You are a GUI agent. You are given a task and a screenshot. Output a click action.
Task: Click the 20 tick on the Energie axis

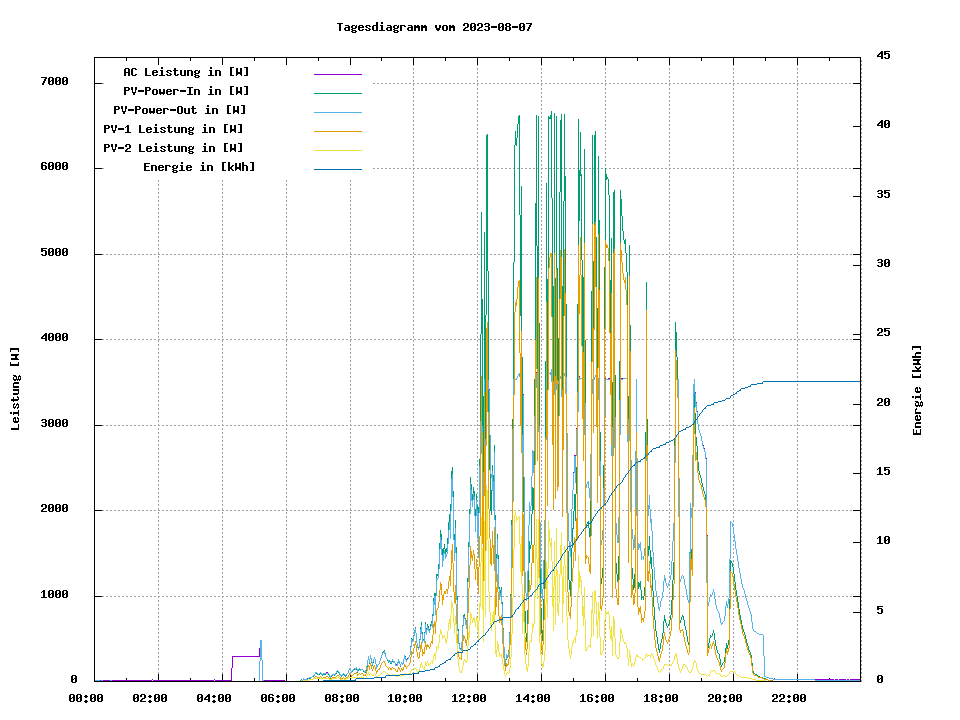coord(880,403)
